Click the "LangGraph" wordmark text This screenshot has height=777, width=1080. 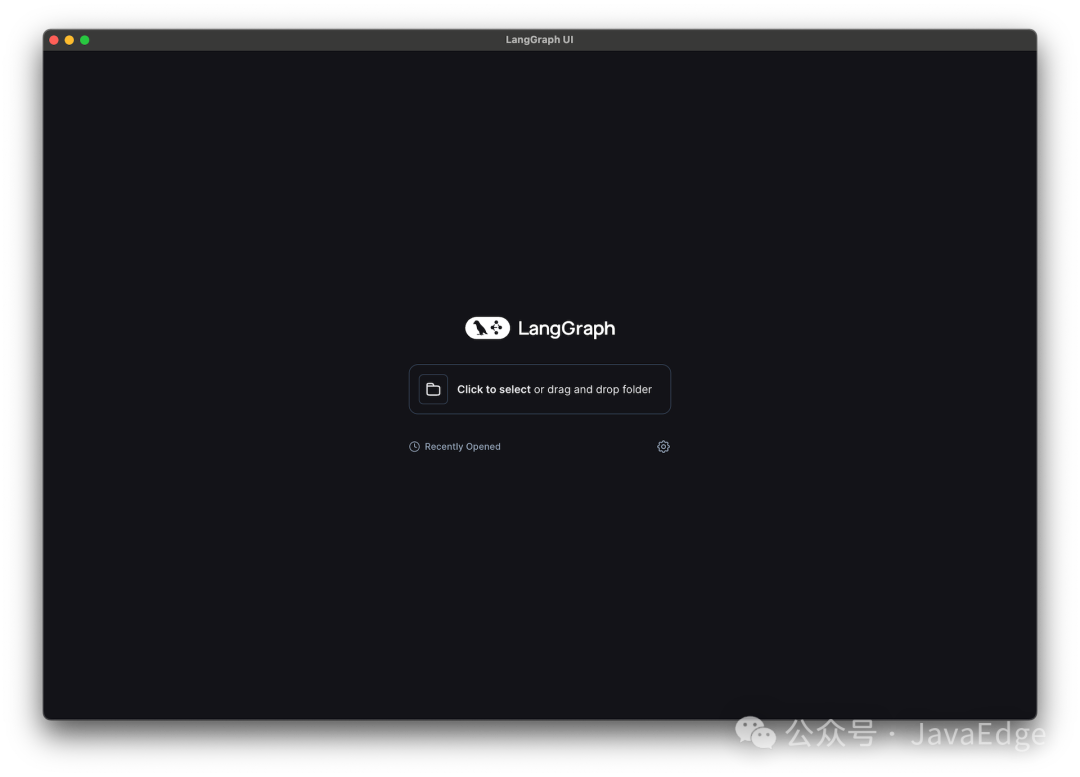coord(566,329)
